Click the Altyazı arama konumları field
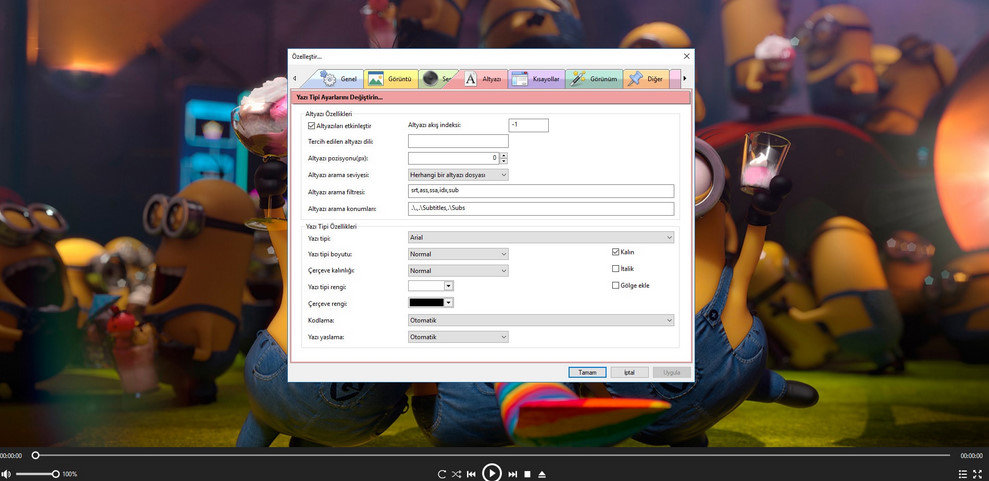Screen dimensions: 989x481 coord(541,209)
